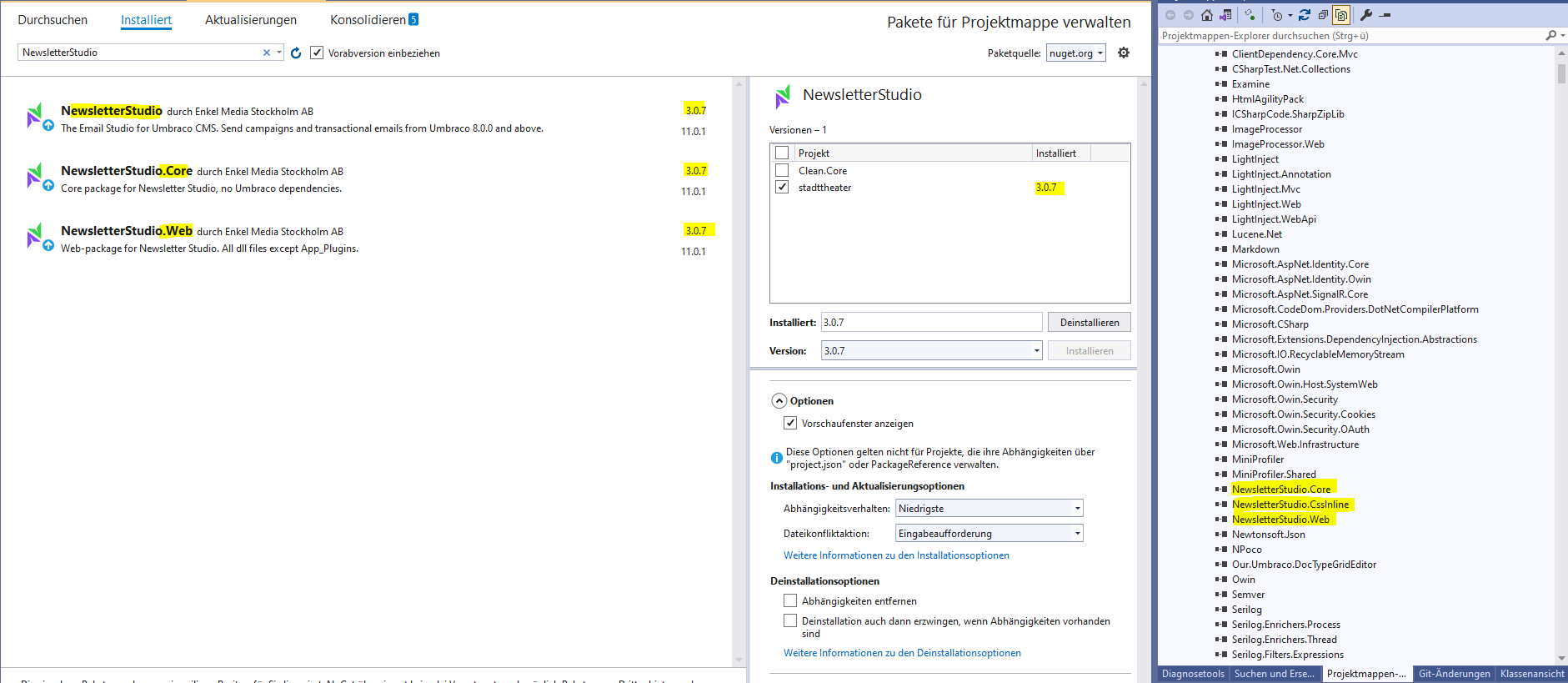
Task: Switch to the Durchsuchen tab
Action: click(x=53, y=20)
